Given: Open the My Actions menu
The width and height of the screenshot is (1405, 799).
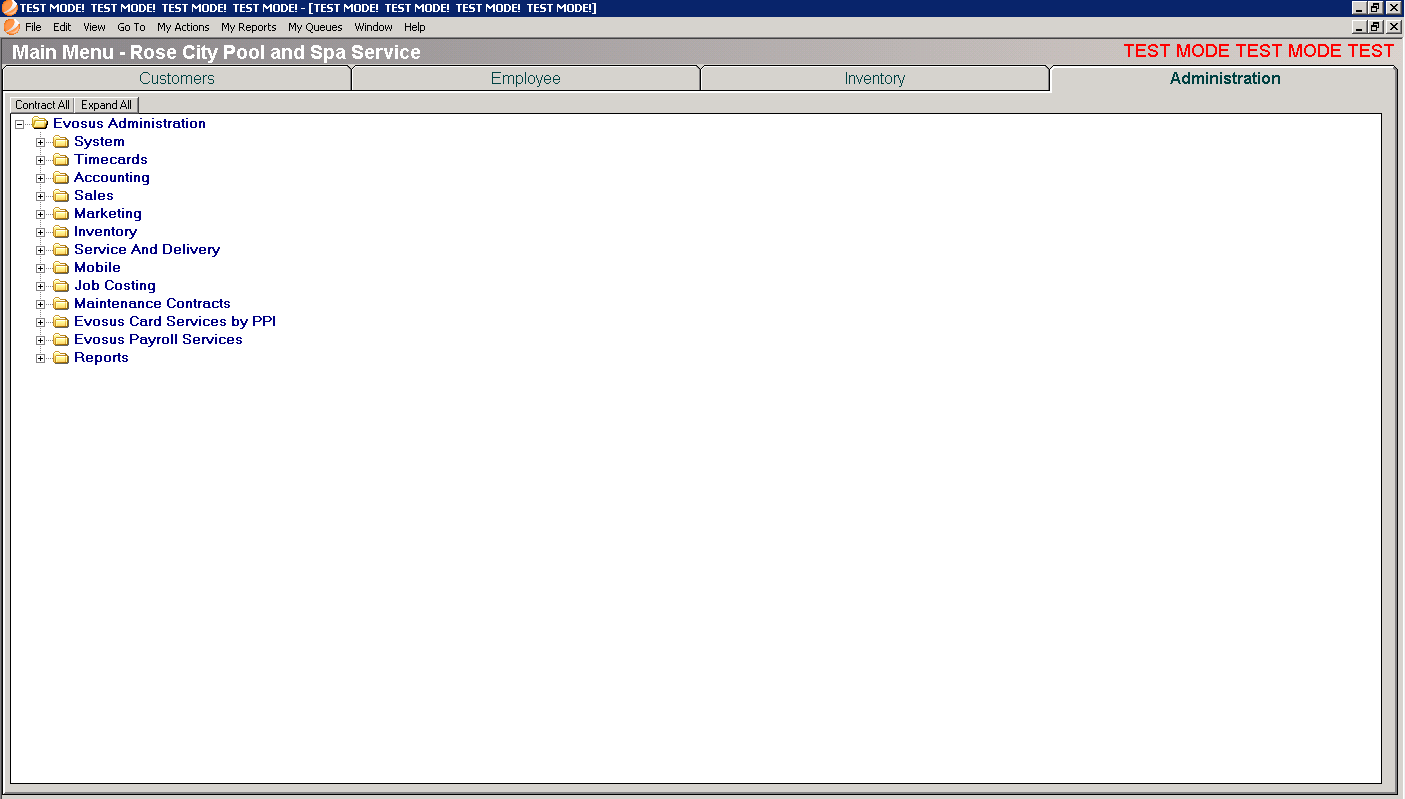Looking at the screenshot, I should [x=183, y=27].
